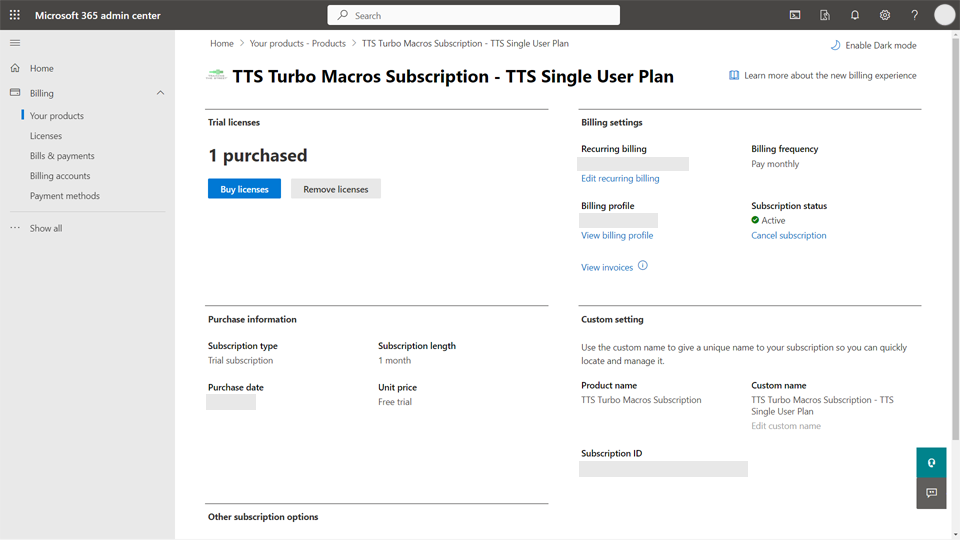Click the page vertical scrollbar

point(955,239)
